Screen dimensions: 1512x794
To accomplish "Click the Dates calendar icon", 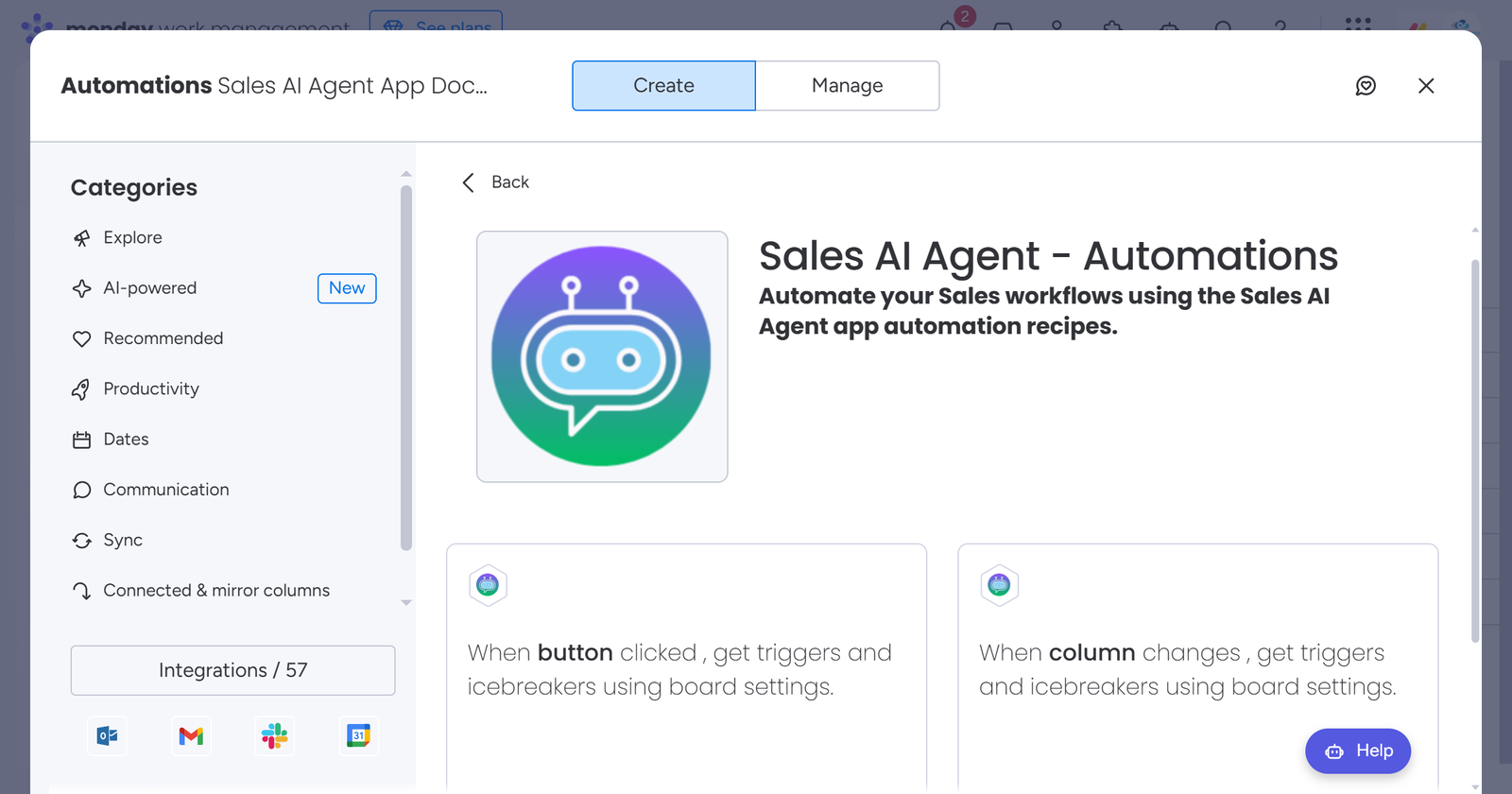I will 82,440.
